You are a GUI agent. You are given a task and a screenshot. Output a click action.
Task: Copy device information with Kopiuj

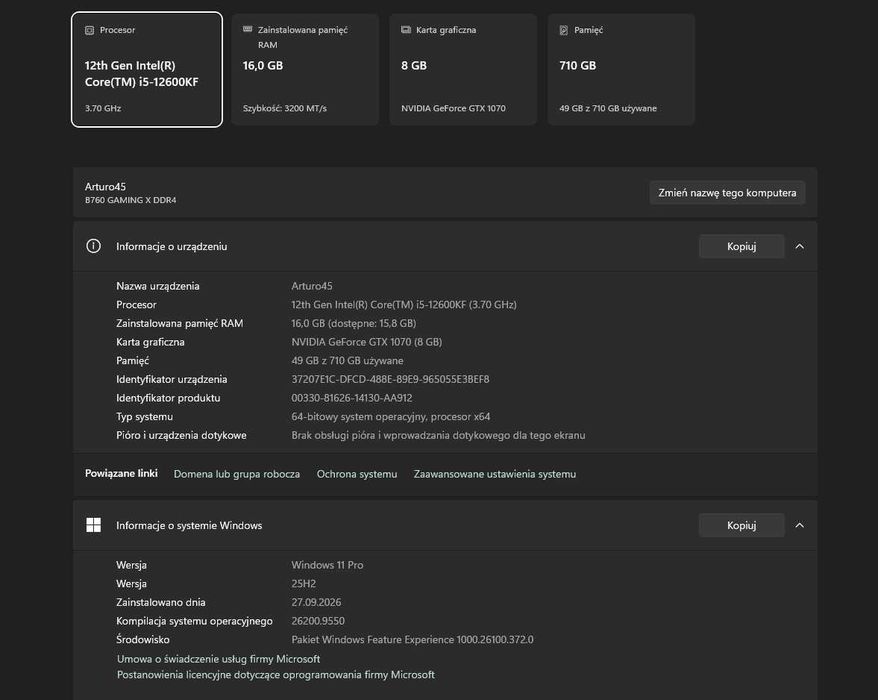click(x=741, y=246)
